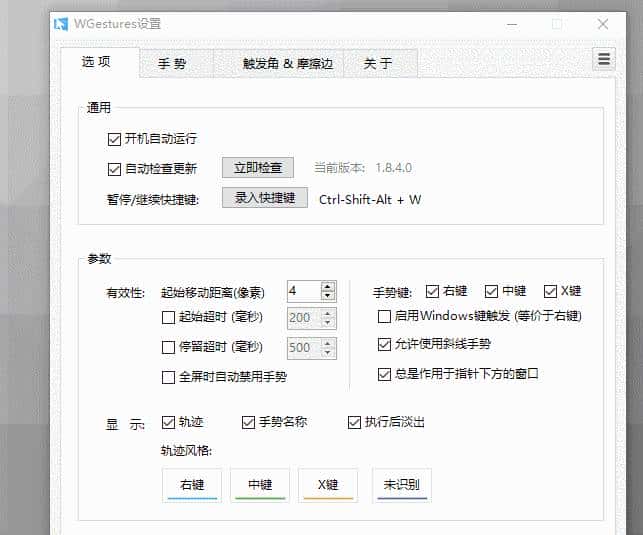The height and width of the screenshot is (535, 643).
Task: Enable 起始超时 (毫秒) checkbox
Action: click(169, 317)
